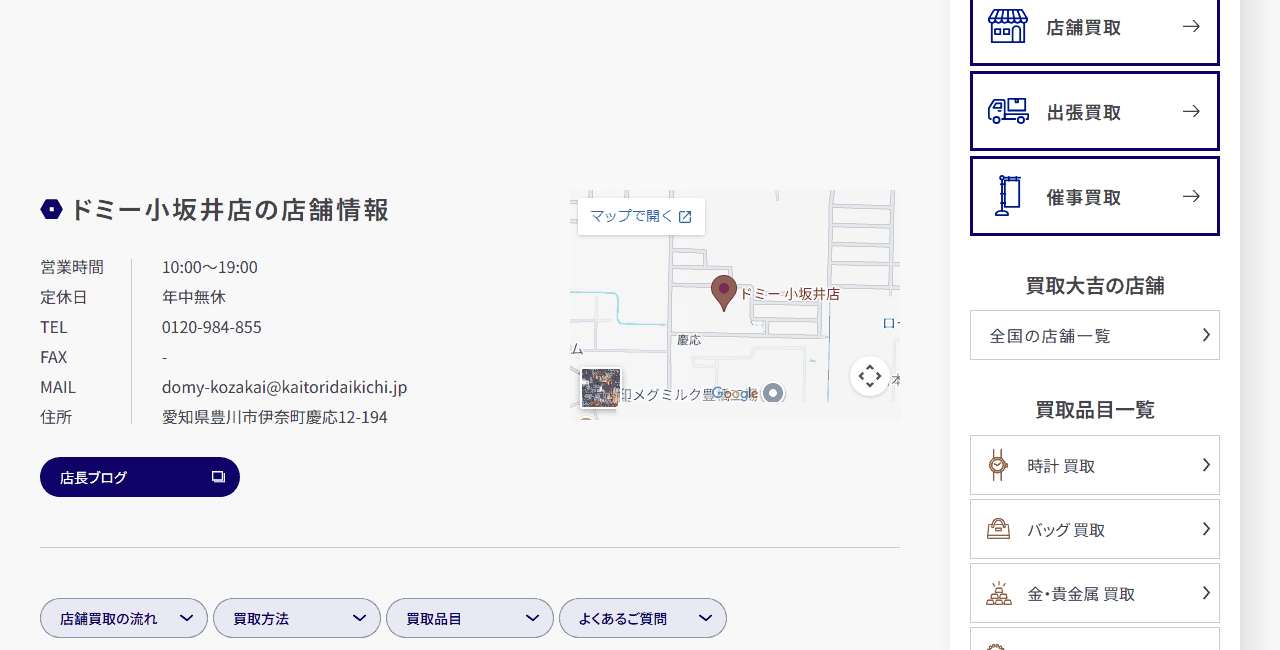Screen dimensions: 1280x650
Task: Click the ドミー小坂井店の店舗情報 heading
Action: (229, 209)
